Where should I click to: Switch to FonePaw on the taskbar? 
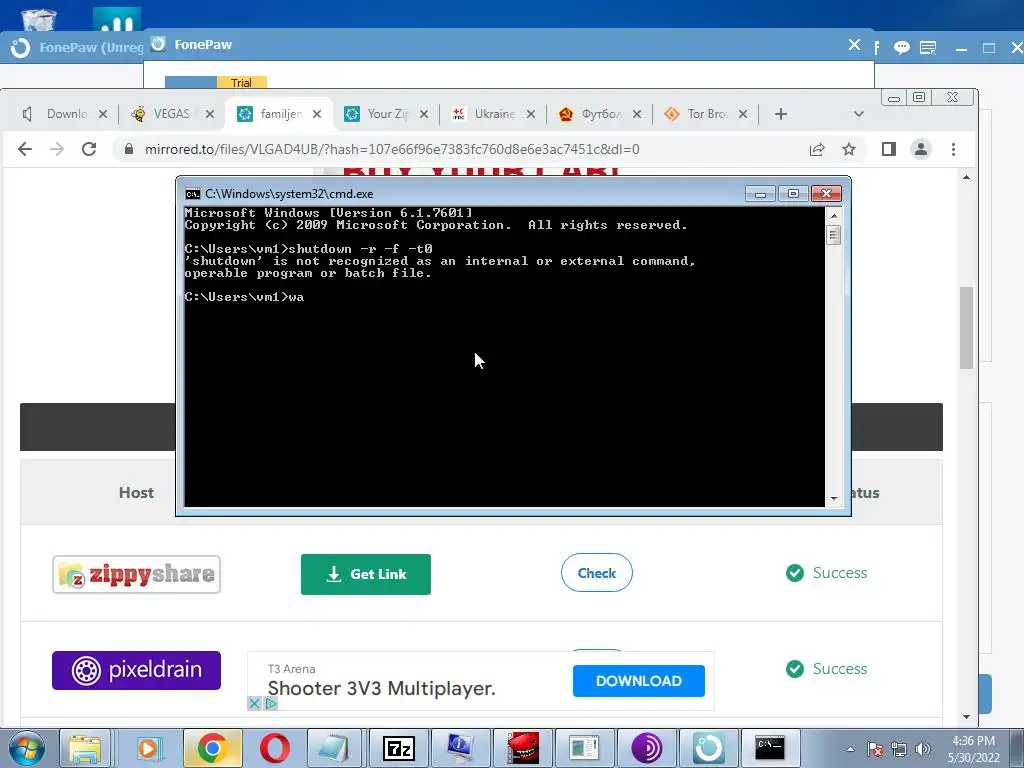tap(709, 748)
